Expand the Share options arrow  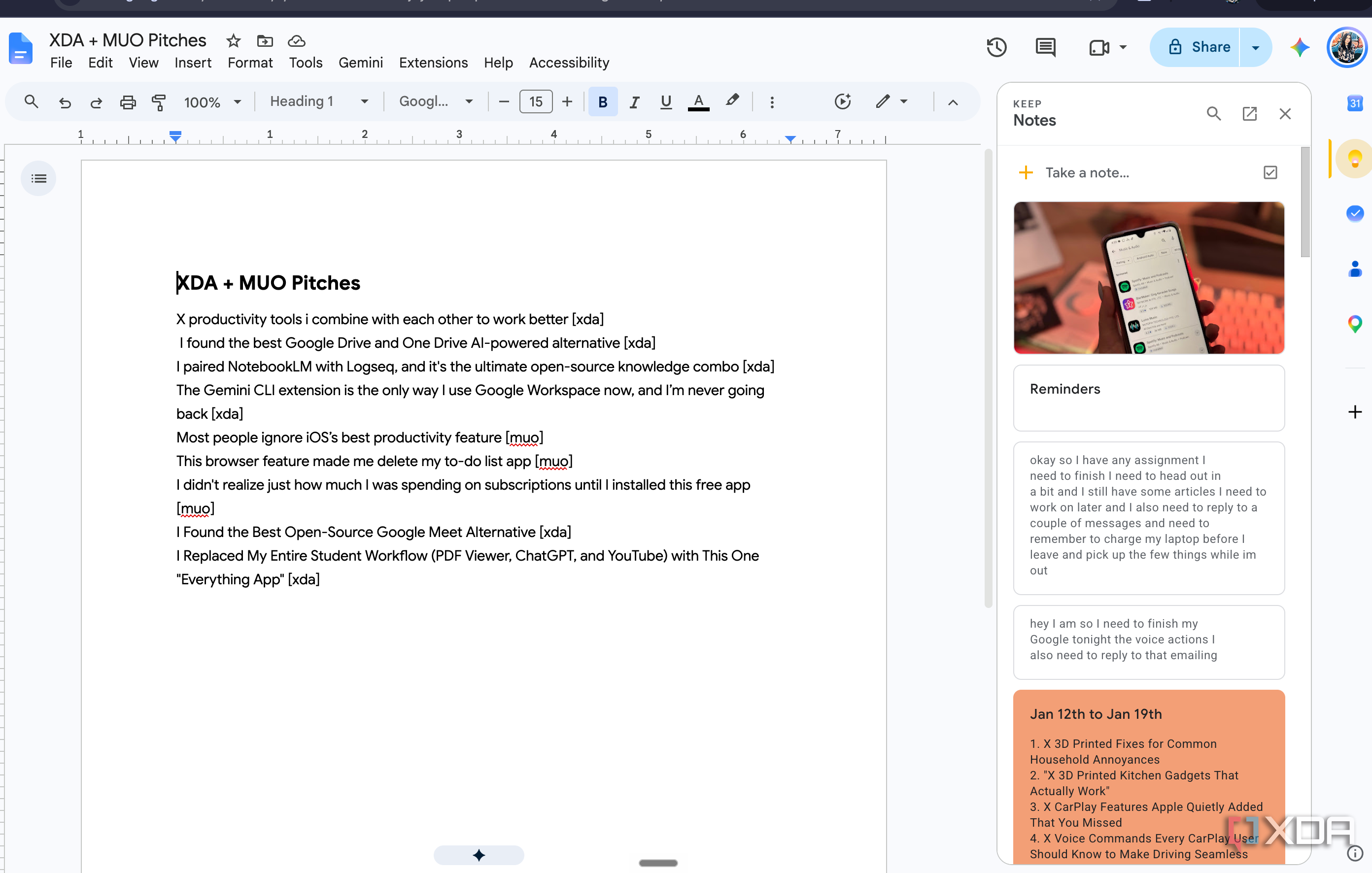(x=1255, y=47)
